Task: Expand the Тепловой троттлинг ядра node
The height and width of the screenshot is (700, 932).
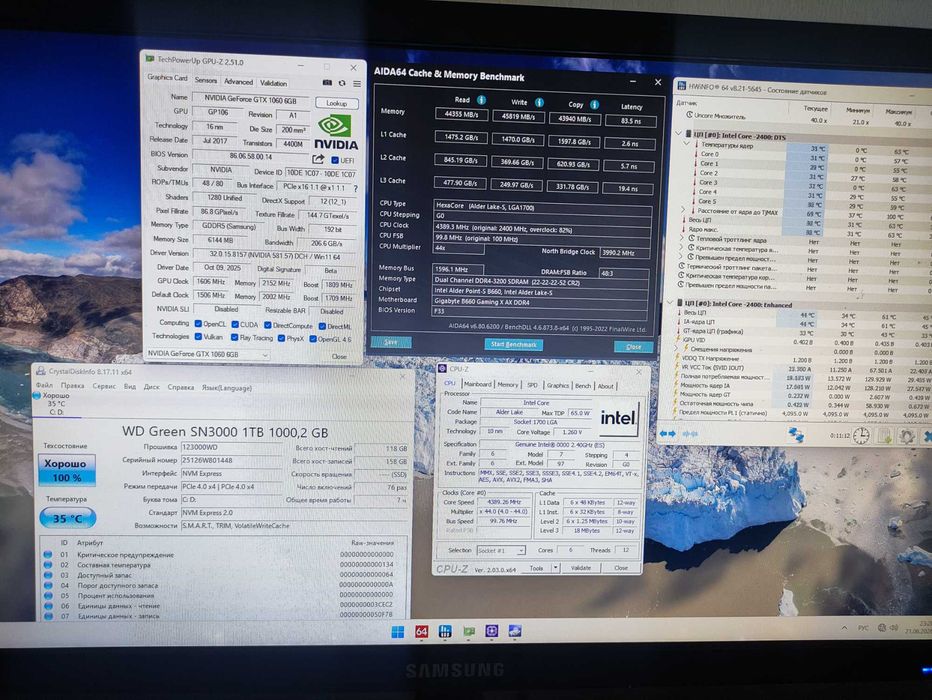Action: pos(682,238)
